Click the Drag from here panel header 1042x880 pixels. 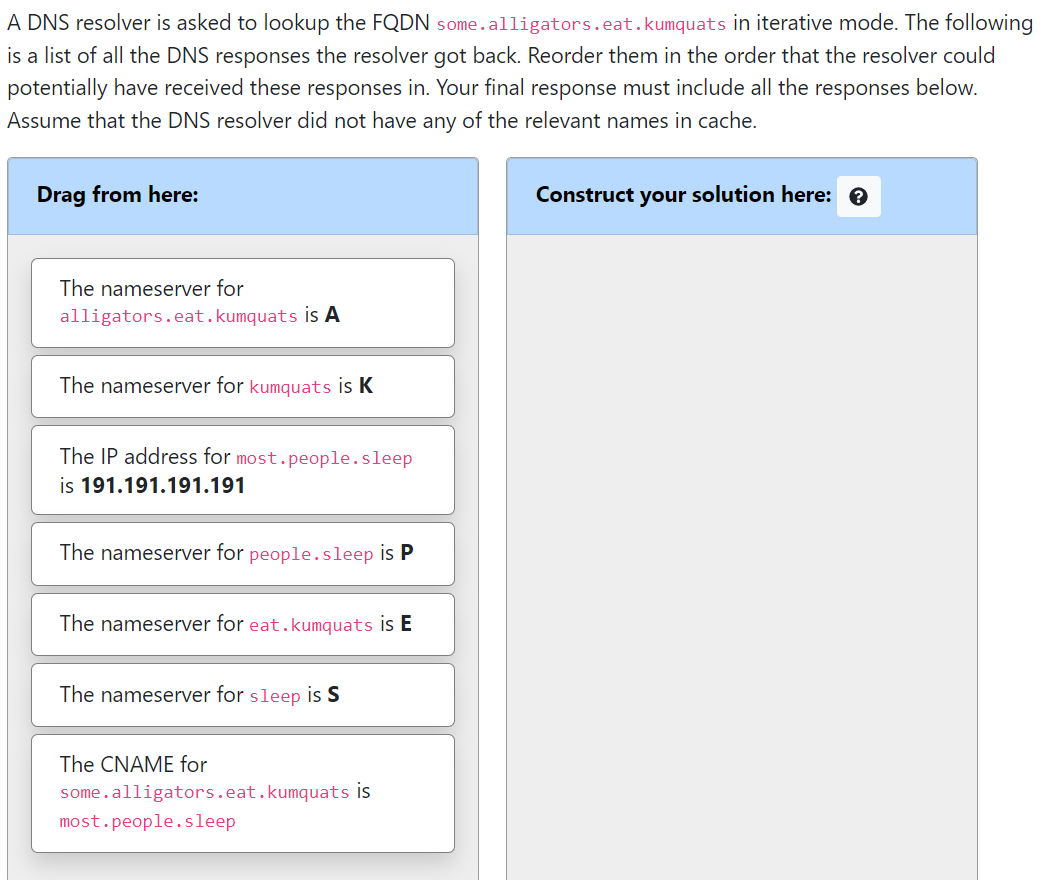point(117,194)
